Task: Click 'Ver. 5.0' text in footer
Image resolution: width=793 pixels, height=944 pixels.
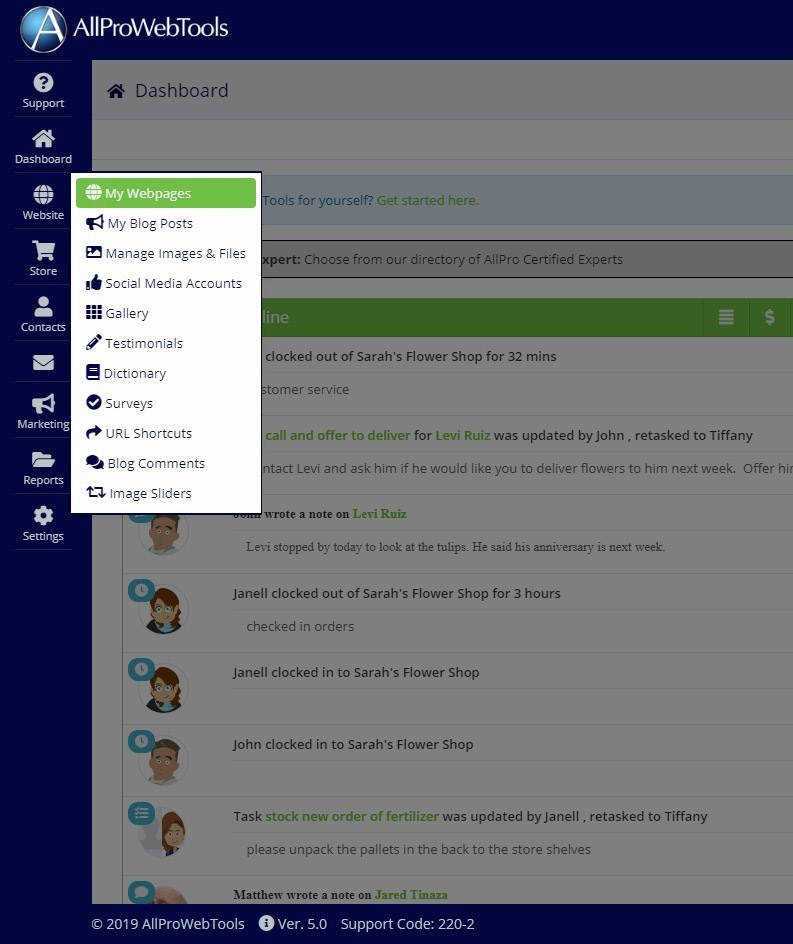Action: click(x=302, y=924)
